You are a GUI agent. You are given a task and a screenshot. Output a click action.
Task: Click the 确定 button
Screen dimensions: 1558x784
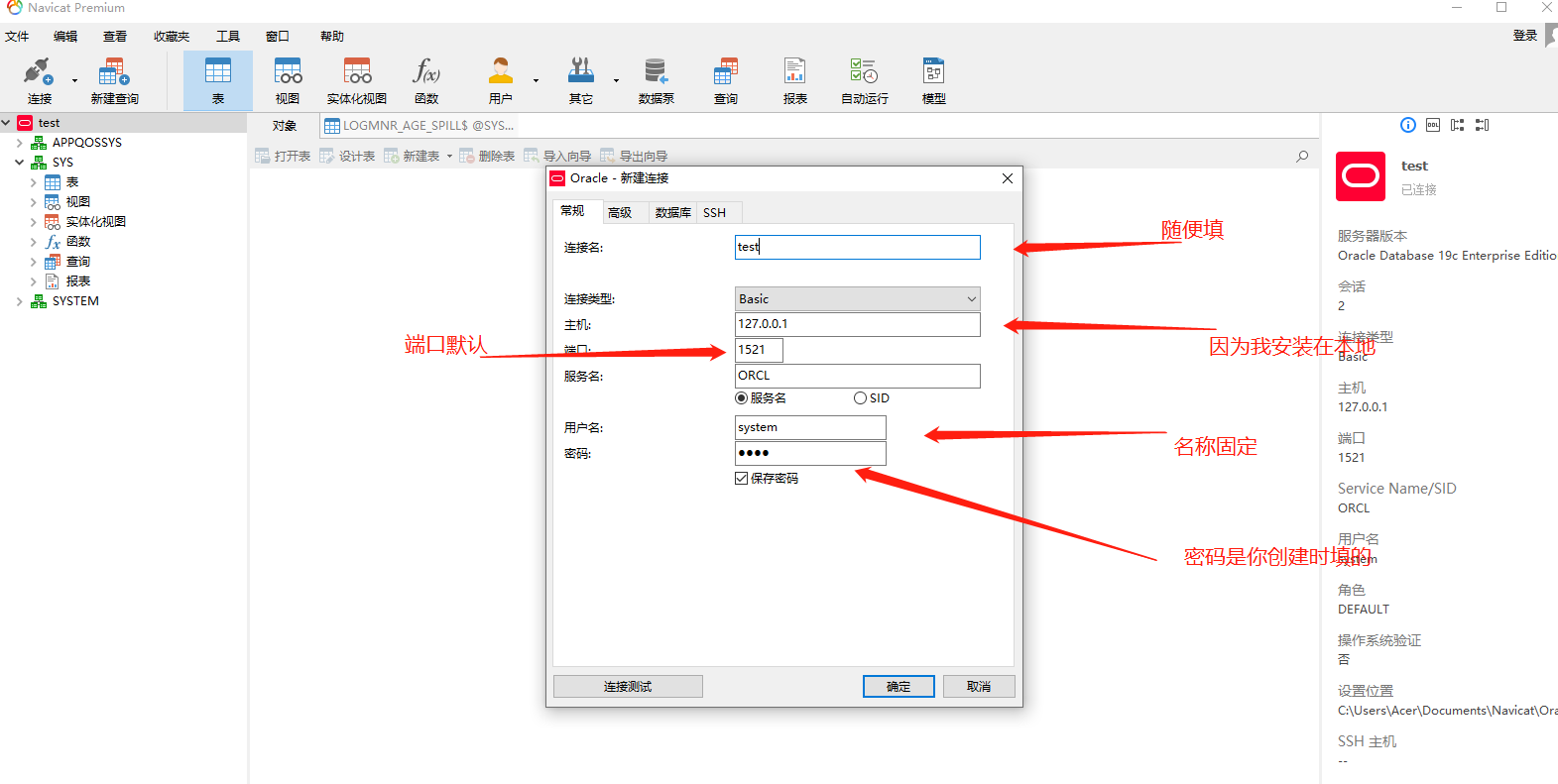click(899, 687)
